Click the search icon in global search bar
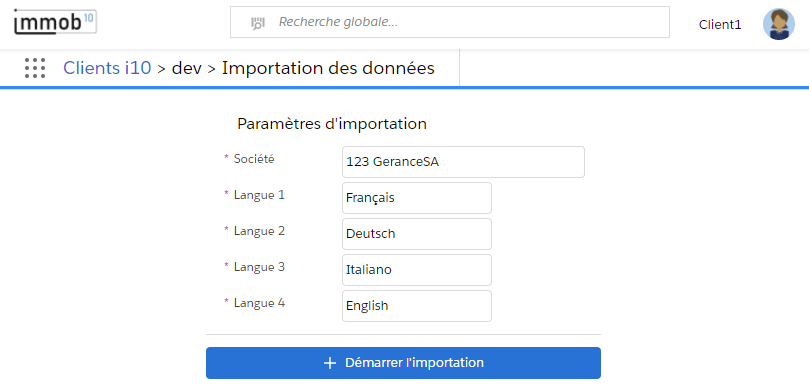This screenshot has height=390, width=809. tap(257, 23)
